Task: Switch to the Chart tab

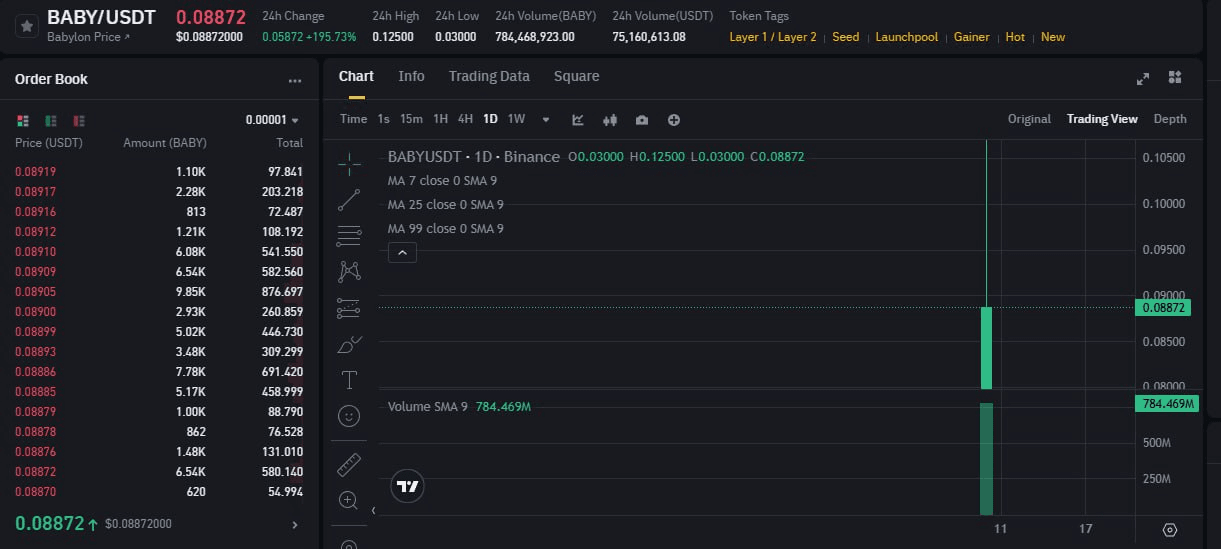Action: click(x=356, y=76)
